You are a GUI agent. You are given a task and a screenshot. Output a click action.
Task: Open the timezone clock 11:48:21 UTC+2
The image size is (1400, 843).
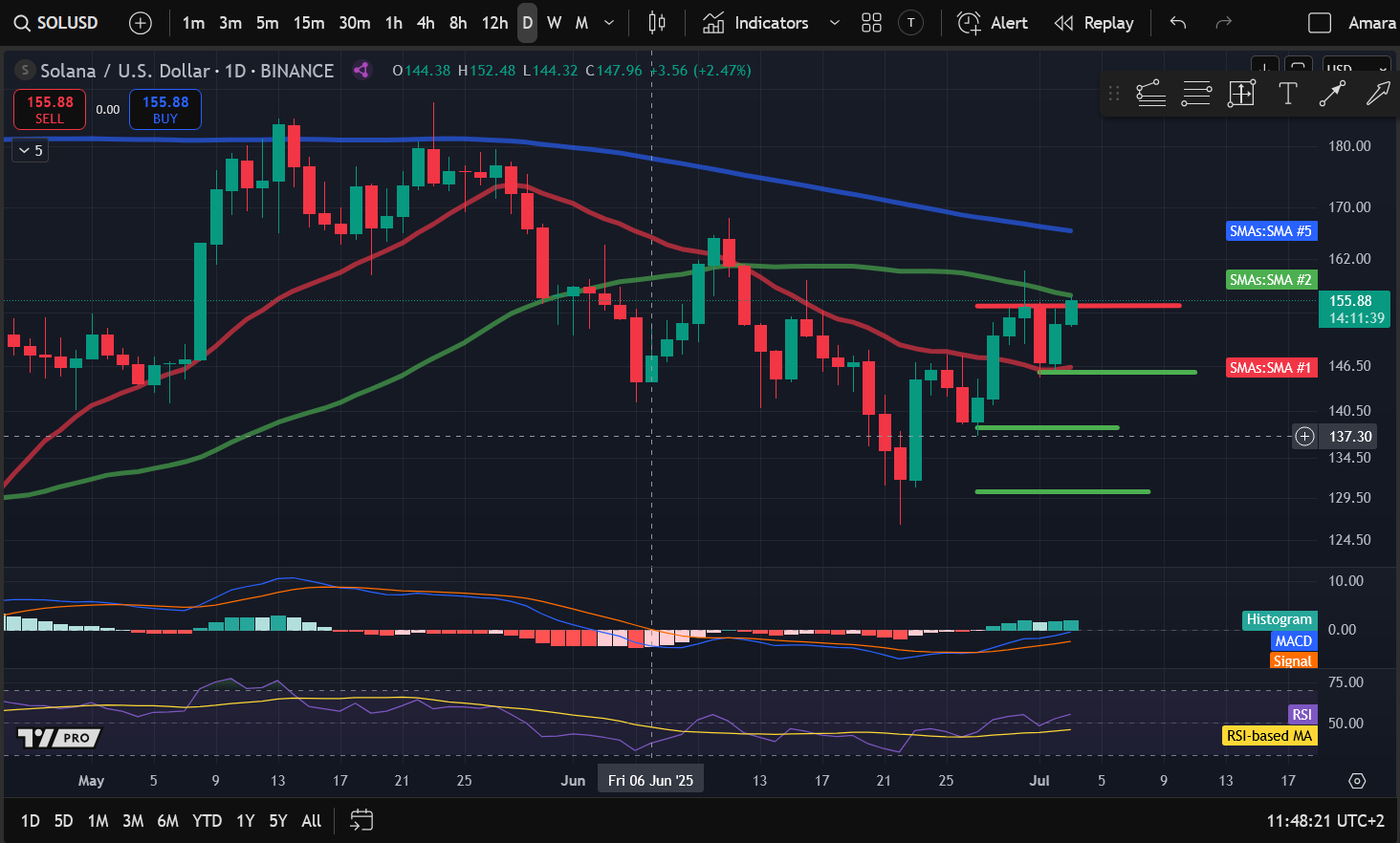point(1325,821)
